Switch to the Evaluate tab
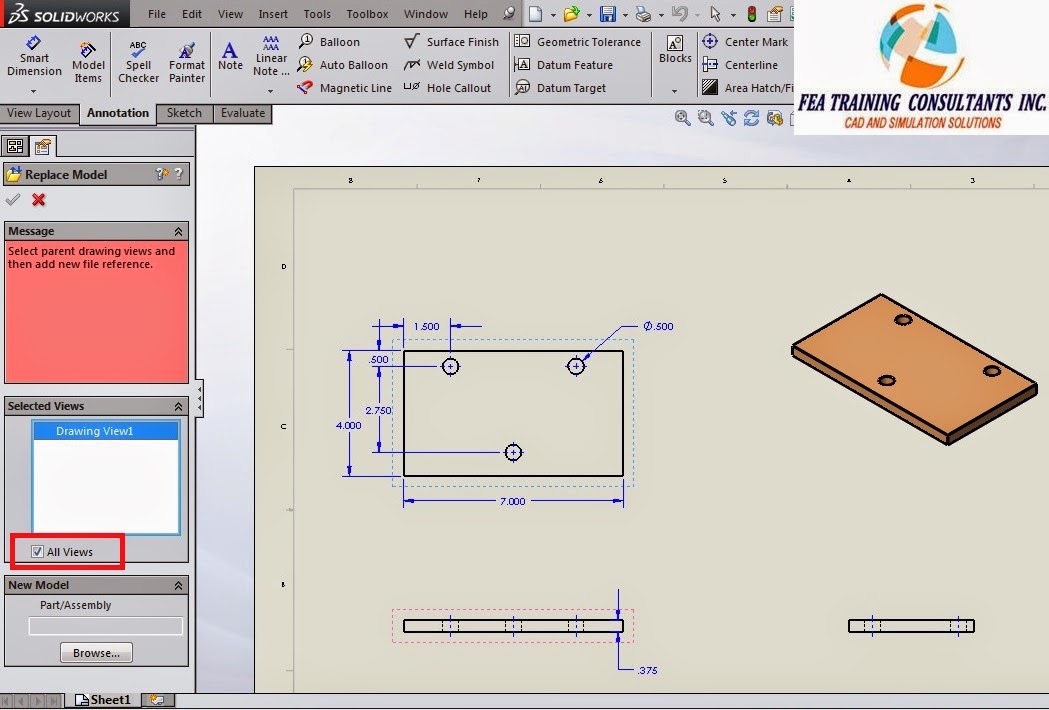 coord(243,113)
